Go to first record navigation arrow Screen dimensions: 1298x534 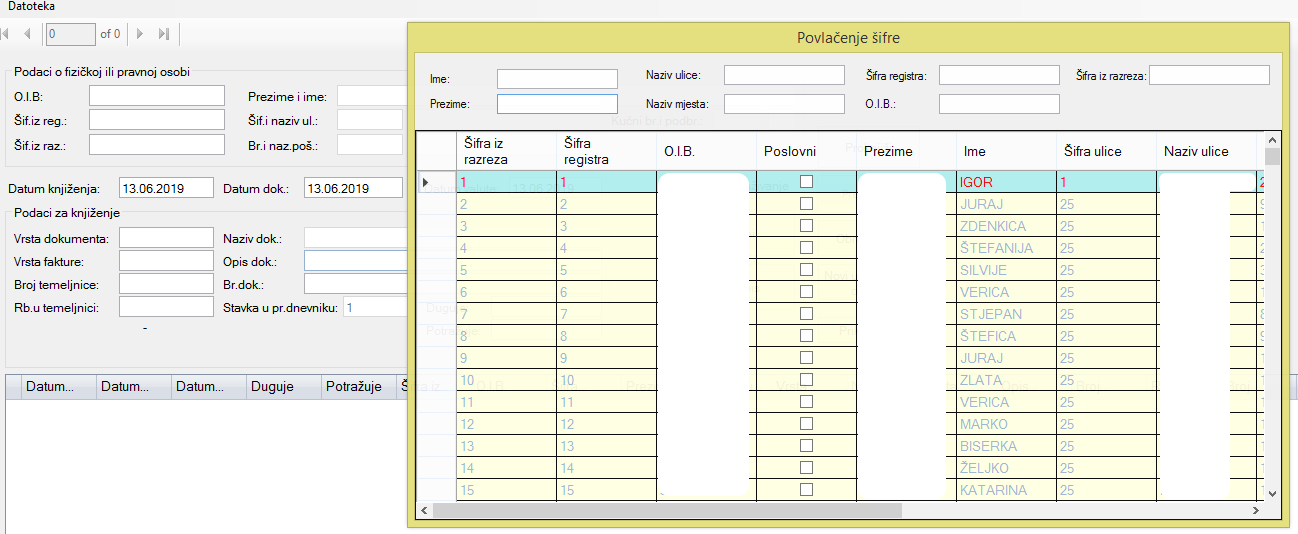tap(5, 34)
